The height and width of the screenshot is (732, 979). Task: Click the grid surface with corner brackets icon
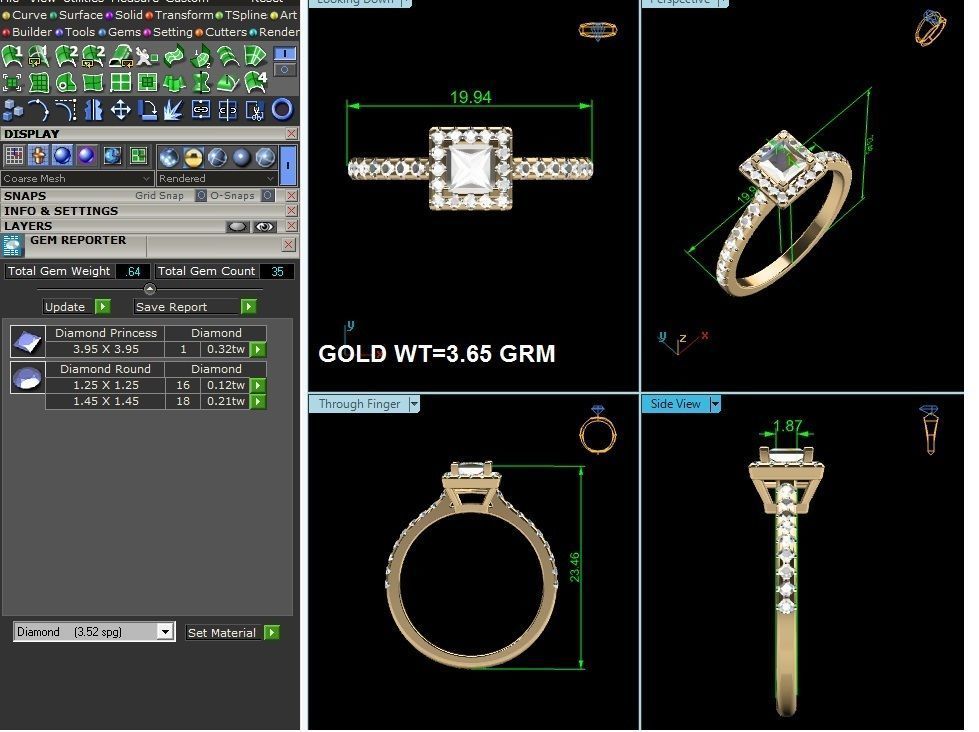point(12,82)
